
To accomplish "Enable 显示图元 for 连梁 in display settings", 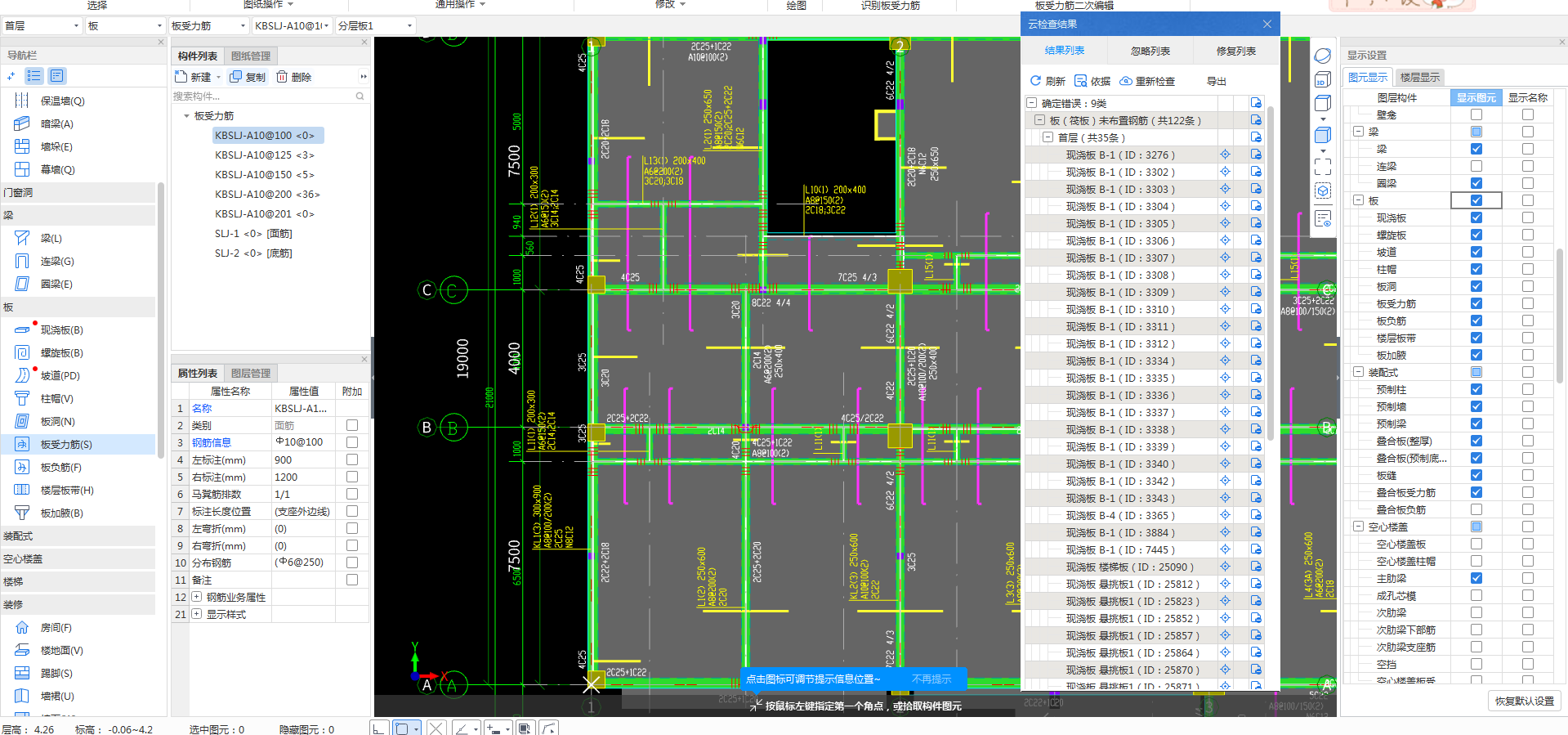I will pyautogui.click(x=1476, y=166).
